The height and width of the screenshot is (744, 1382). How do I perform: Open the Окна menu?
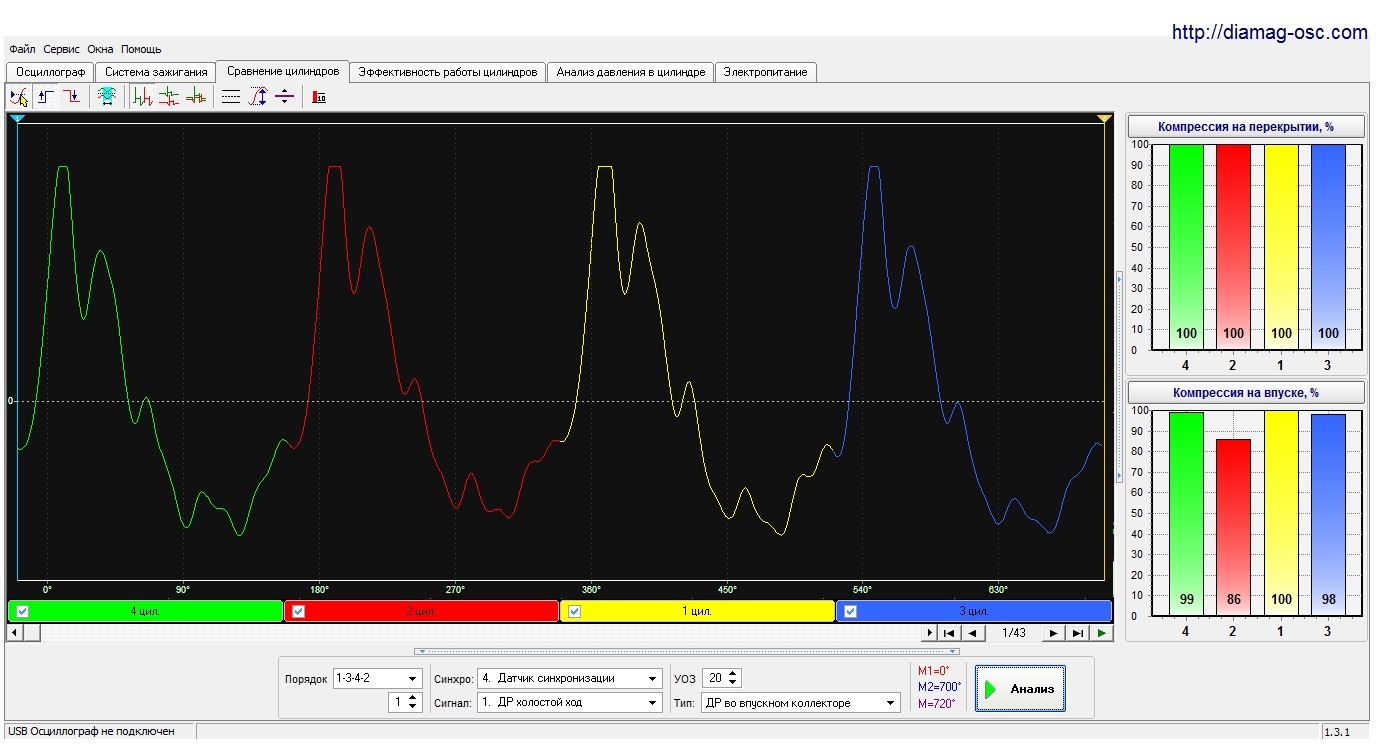click(100, 49)
